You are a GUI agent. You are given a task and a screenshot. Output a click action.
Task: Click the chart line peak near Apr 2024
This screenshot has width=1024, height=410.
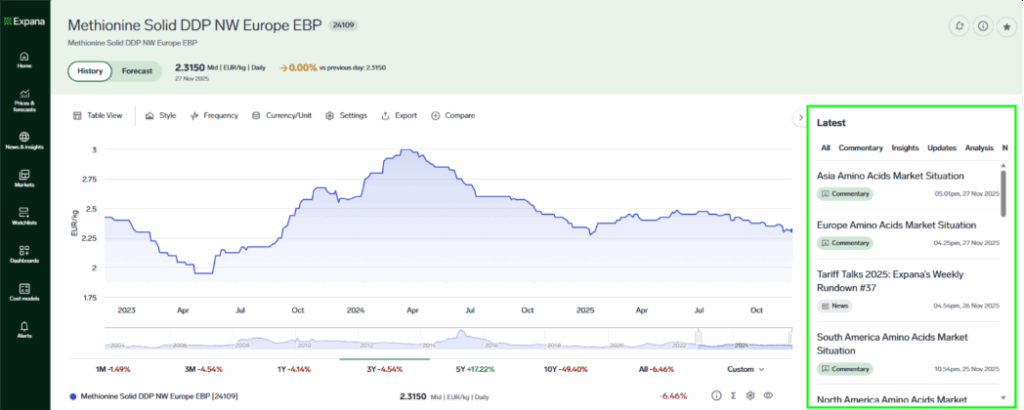(407, 150)
